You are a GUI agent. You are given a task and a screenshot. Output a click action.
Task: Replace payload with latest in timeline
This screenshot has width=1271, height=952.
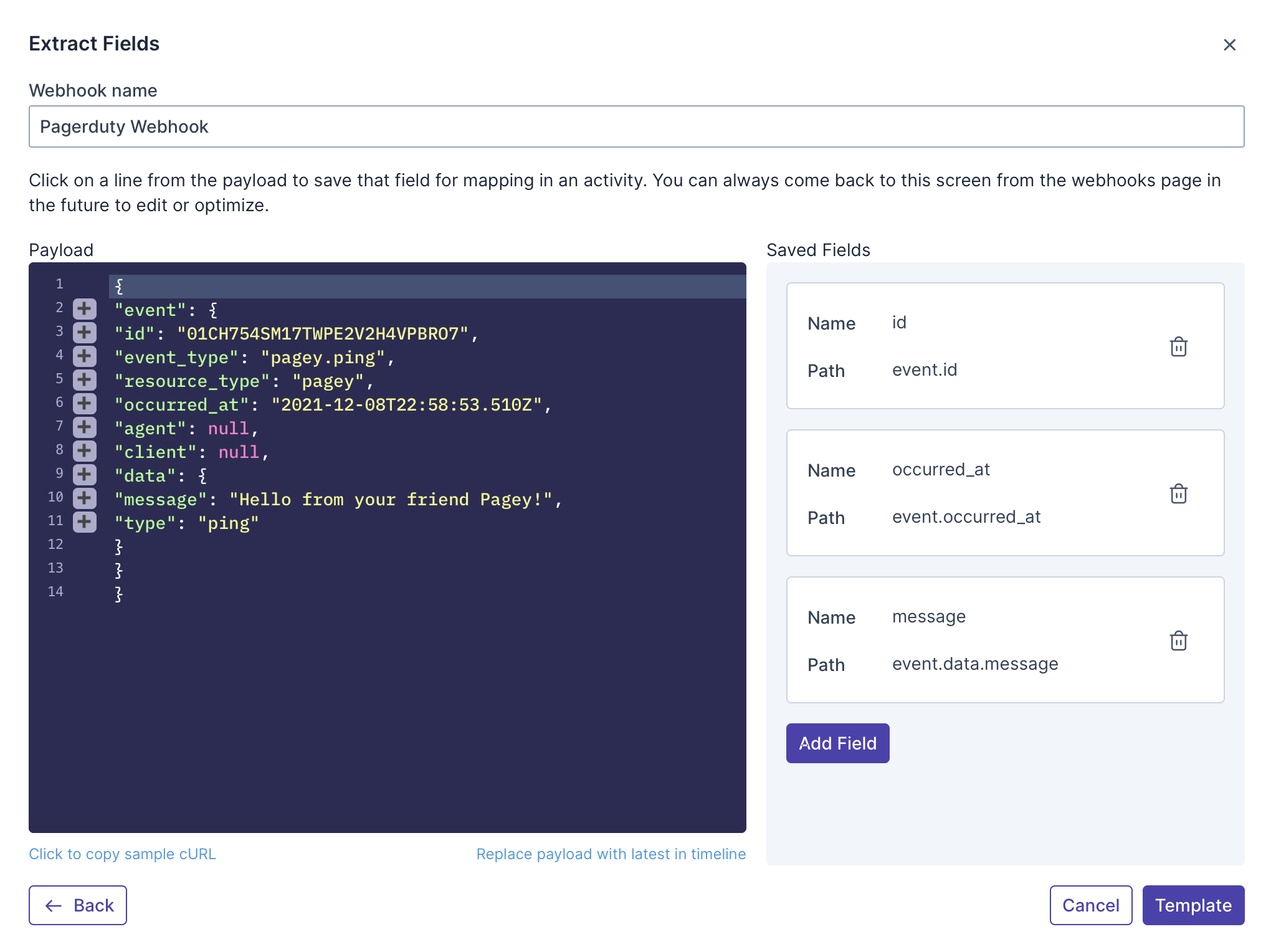point(611,854)
